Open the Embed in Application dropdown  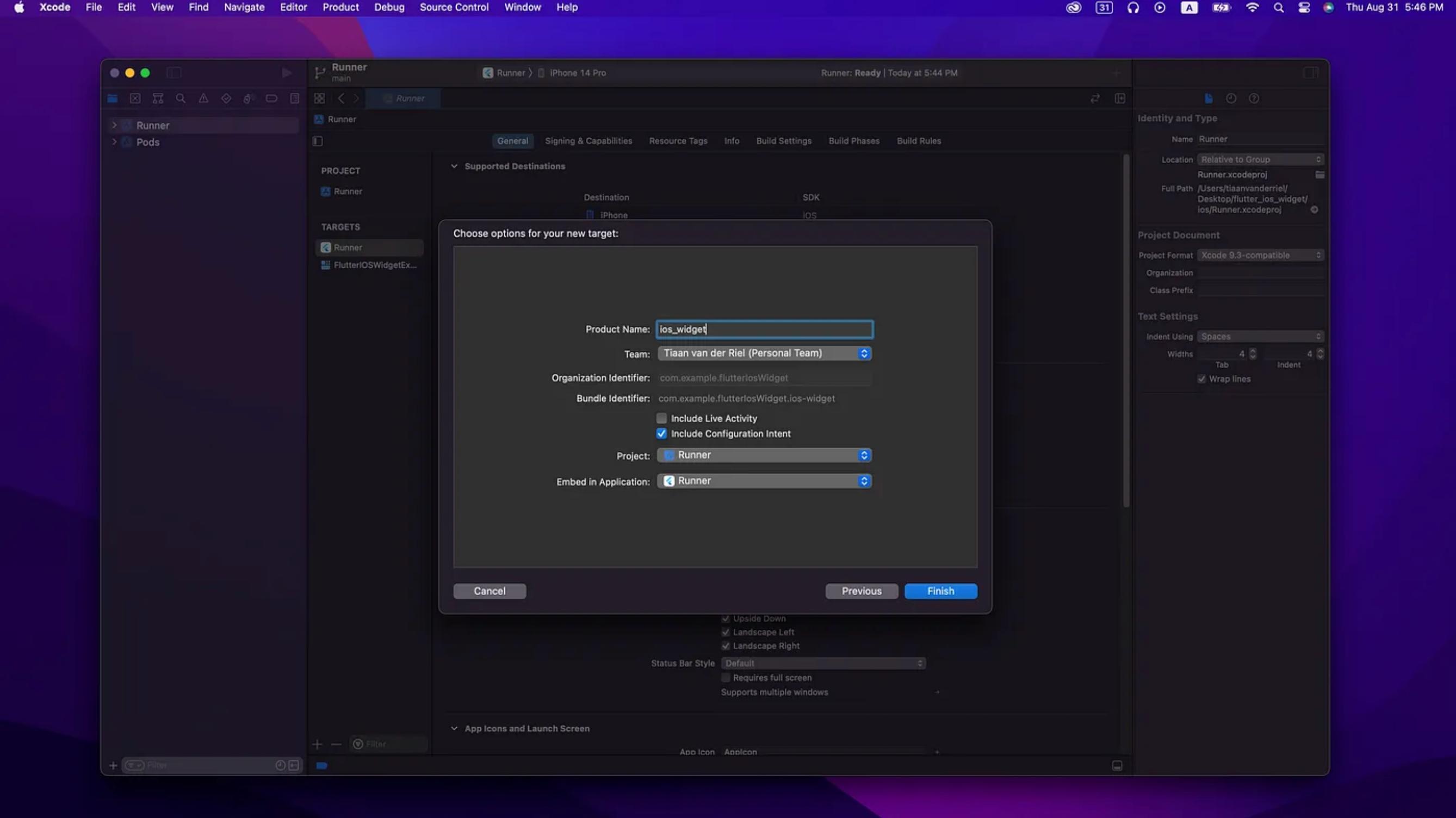764,481
